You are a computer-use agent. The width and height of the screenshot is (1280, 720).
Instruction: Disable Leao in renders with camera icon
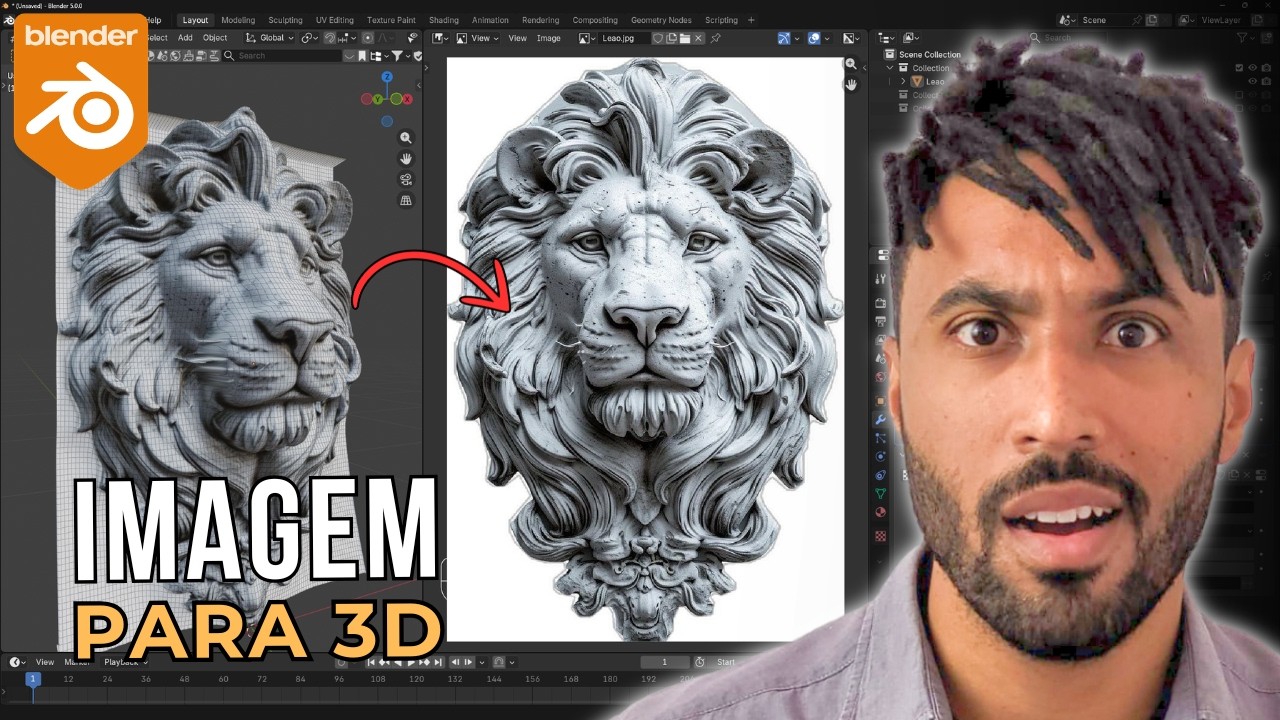point(1266,81)
